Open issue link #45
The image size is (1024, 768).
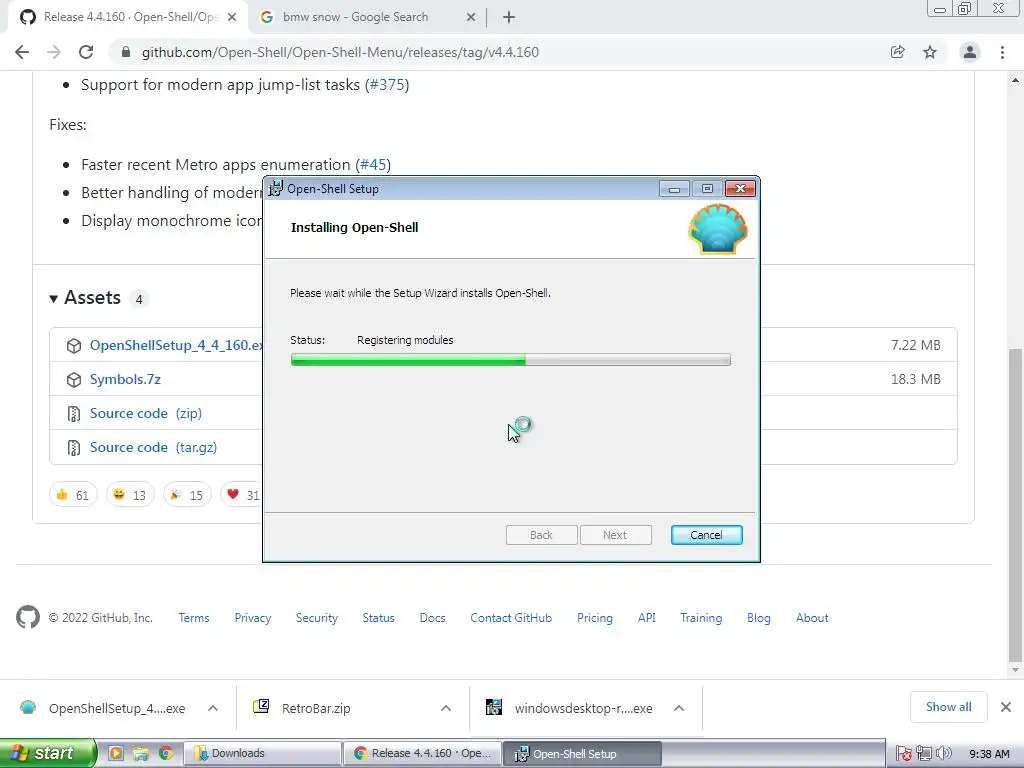coord(373,165)
